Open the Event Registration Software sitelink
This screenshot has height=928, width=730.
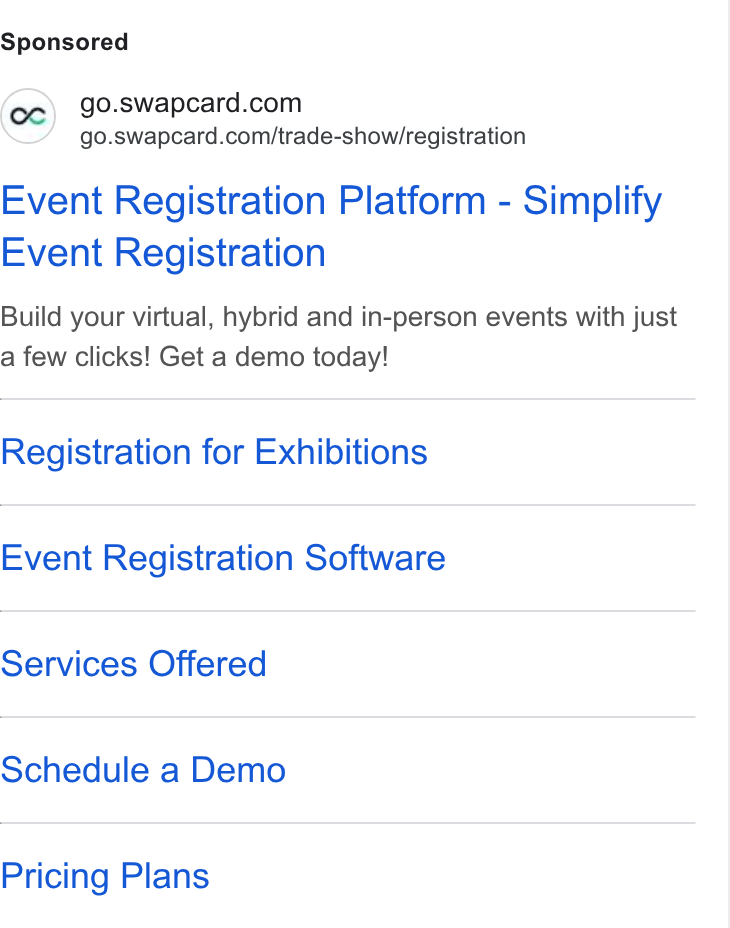[223, 558]
